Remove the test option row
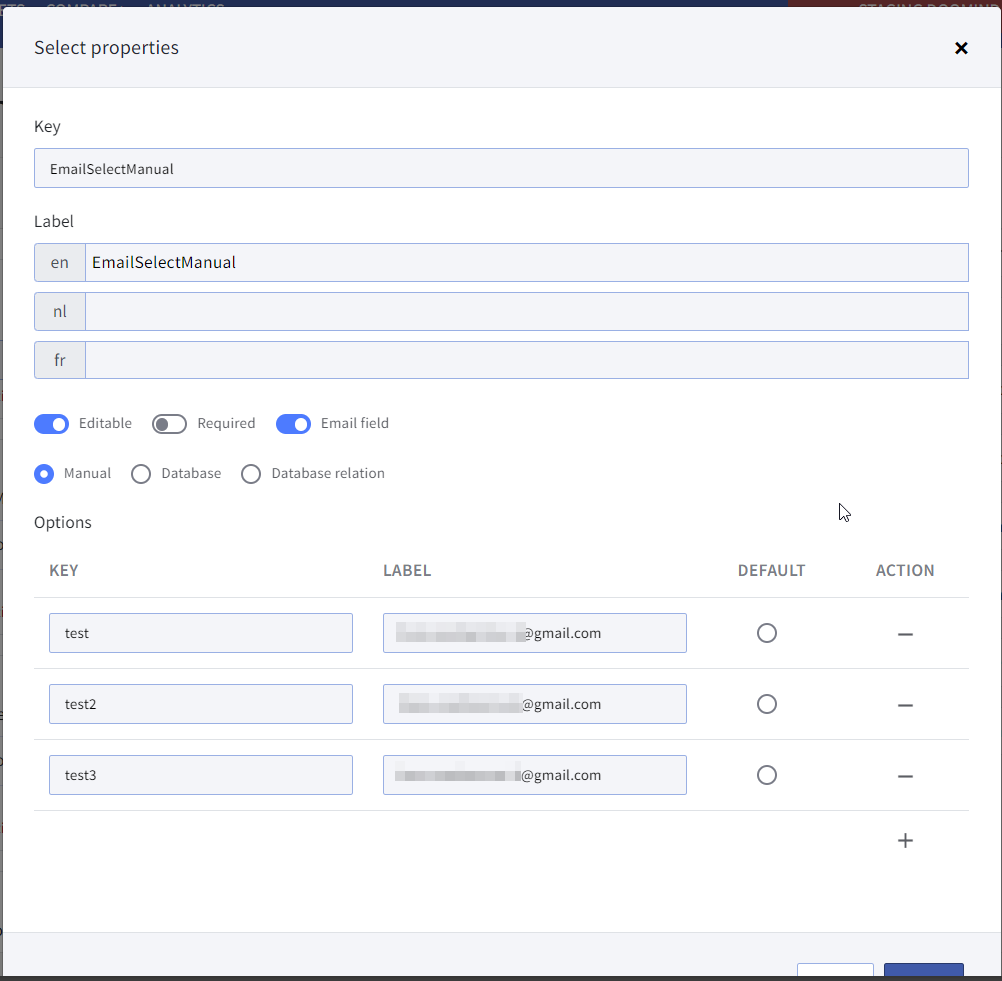Screen dimensions: 1002x981 [905, 634]
